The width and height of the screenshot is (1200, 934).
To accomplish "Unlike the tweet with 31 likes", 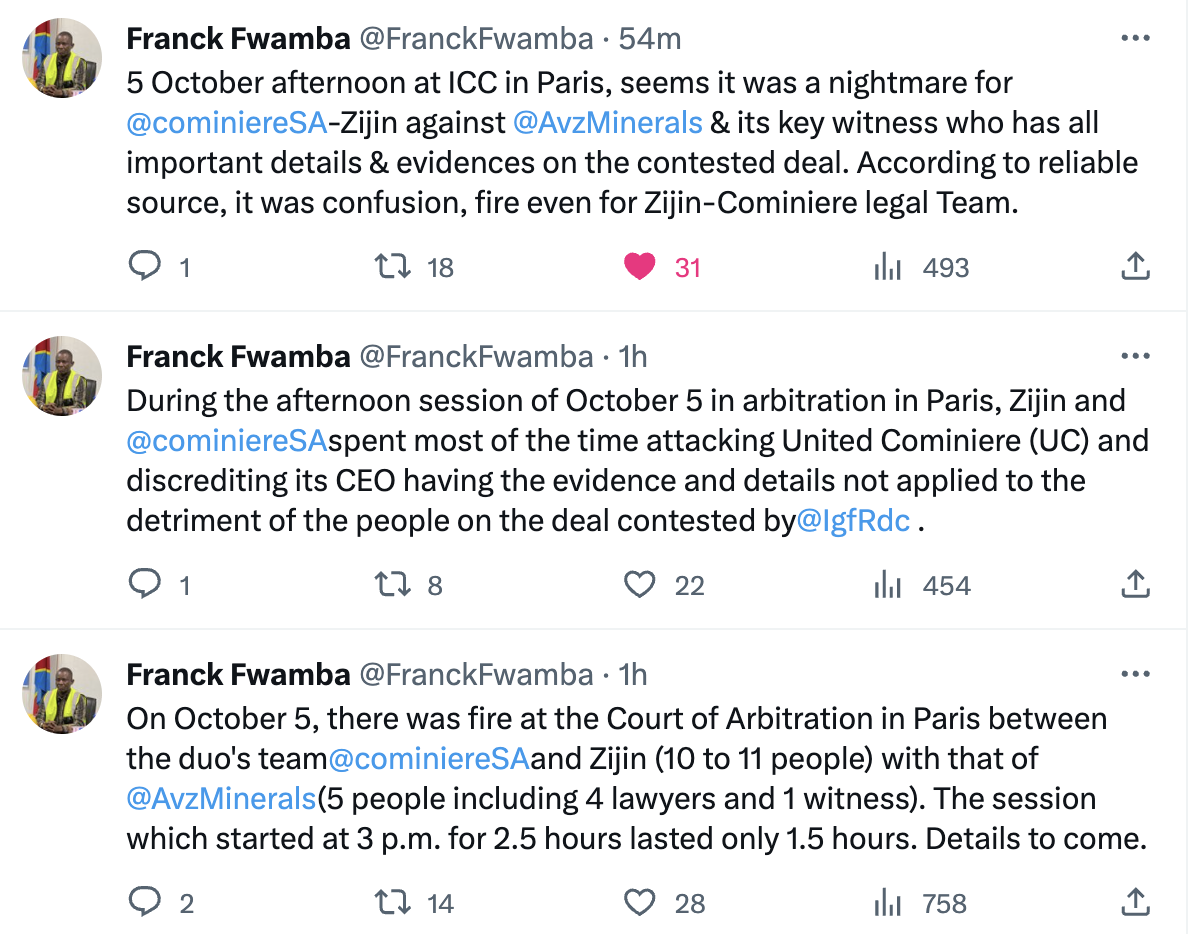I will pyautogui.click(x=640, y=266).
